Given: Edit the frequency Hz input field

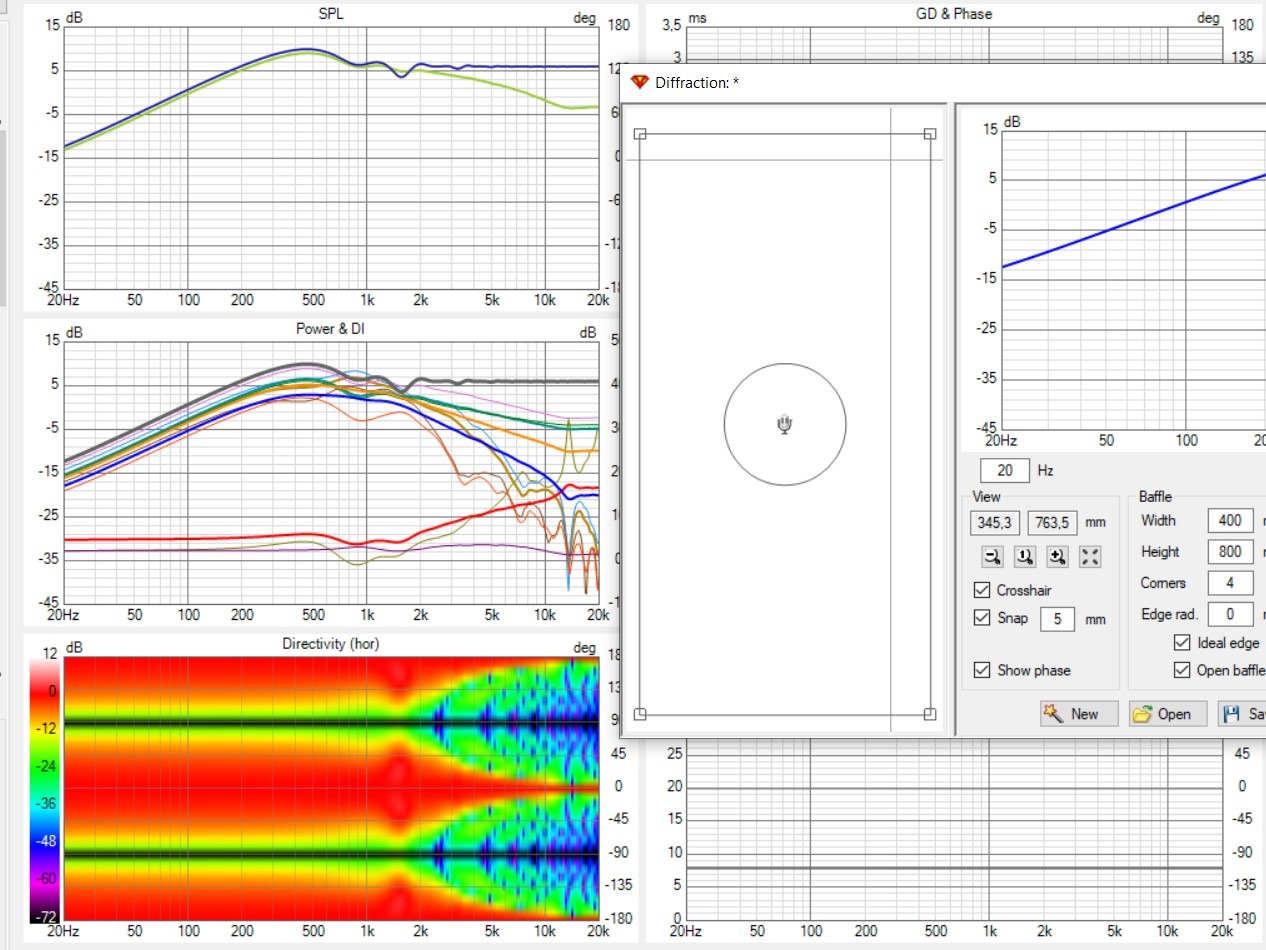Looking at the screenshot, I should tap(1005, 471).
